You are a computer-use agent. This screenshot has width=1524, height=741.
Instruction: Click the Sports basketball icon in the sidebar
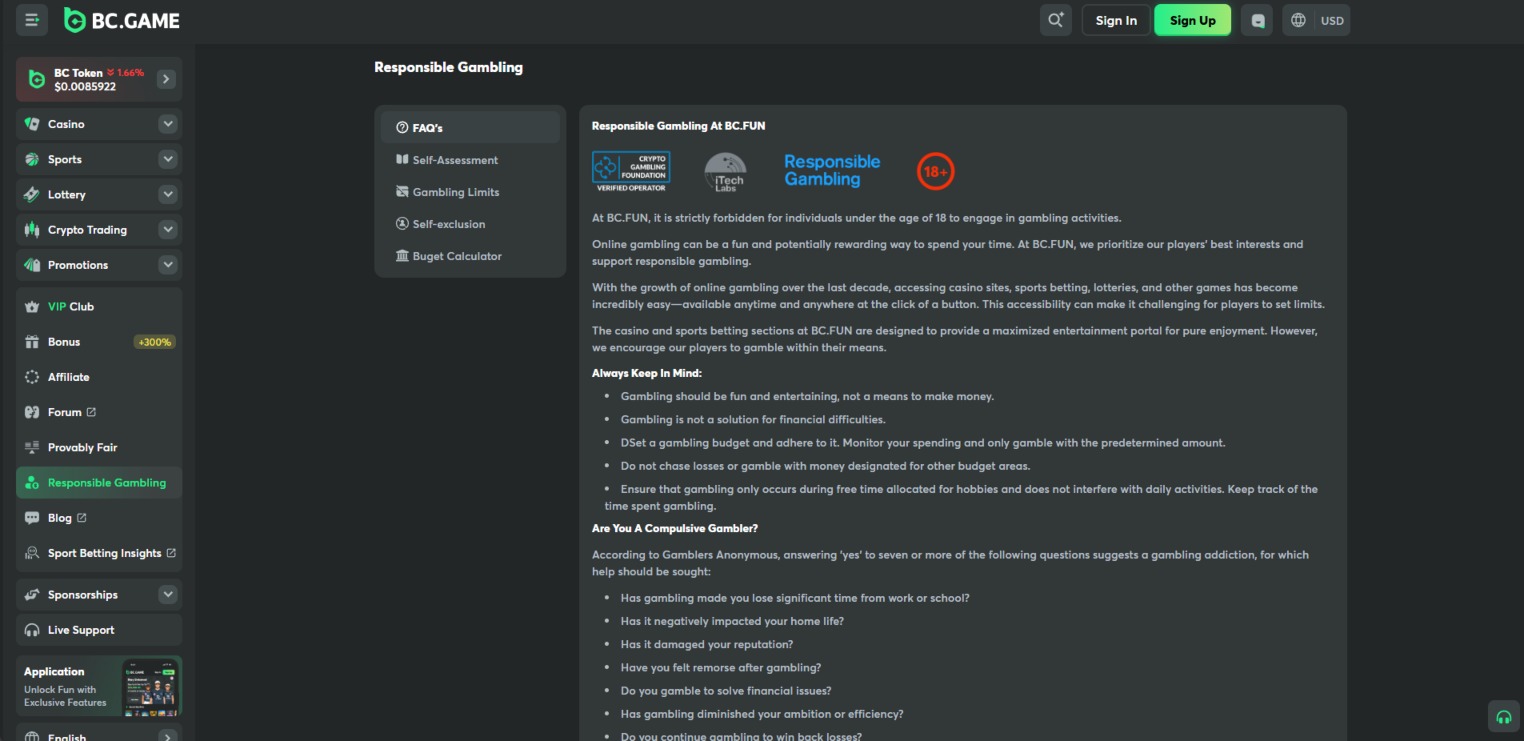click(32, 159)
